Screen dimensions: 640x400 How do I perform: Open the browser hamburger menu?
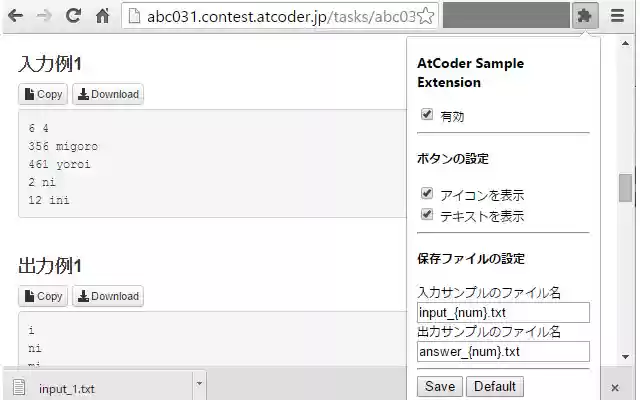pyautogui.click(x=617, y=16)
